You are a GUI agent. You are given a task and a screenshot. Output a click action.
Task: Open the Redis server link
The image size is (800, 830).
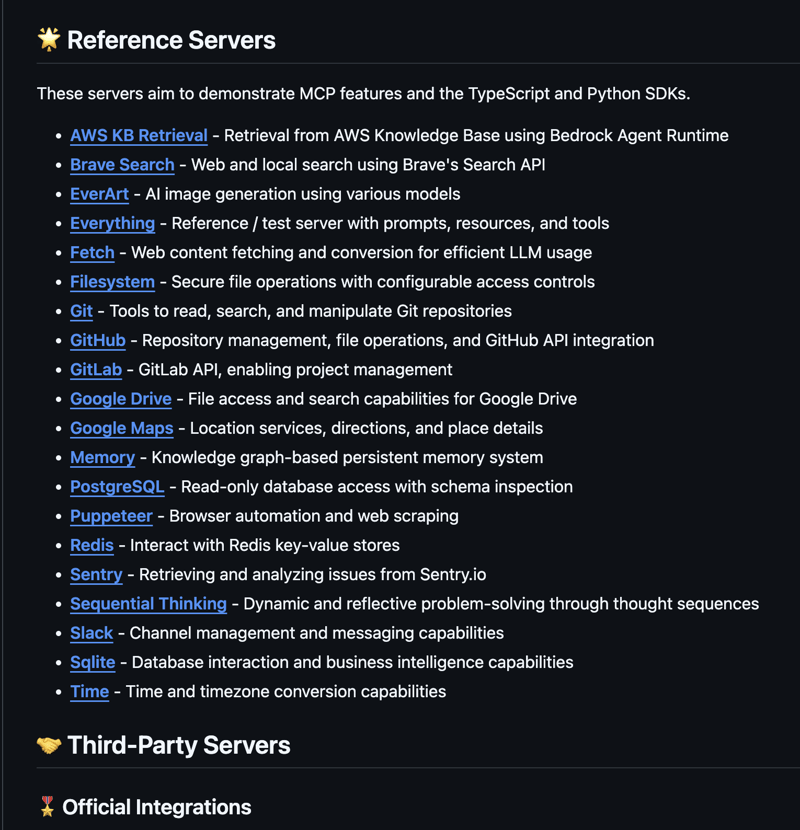pos(92,545)
